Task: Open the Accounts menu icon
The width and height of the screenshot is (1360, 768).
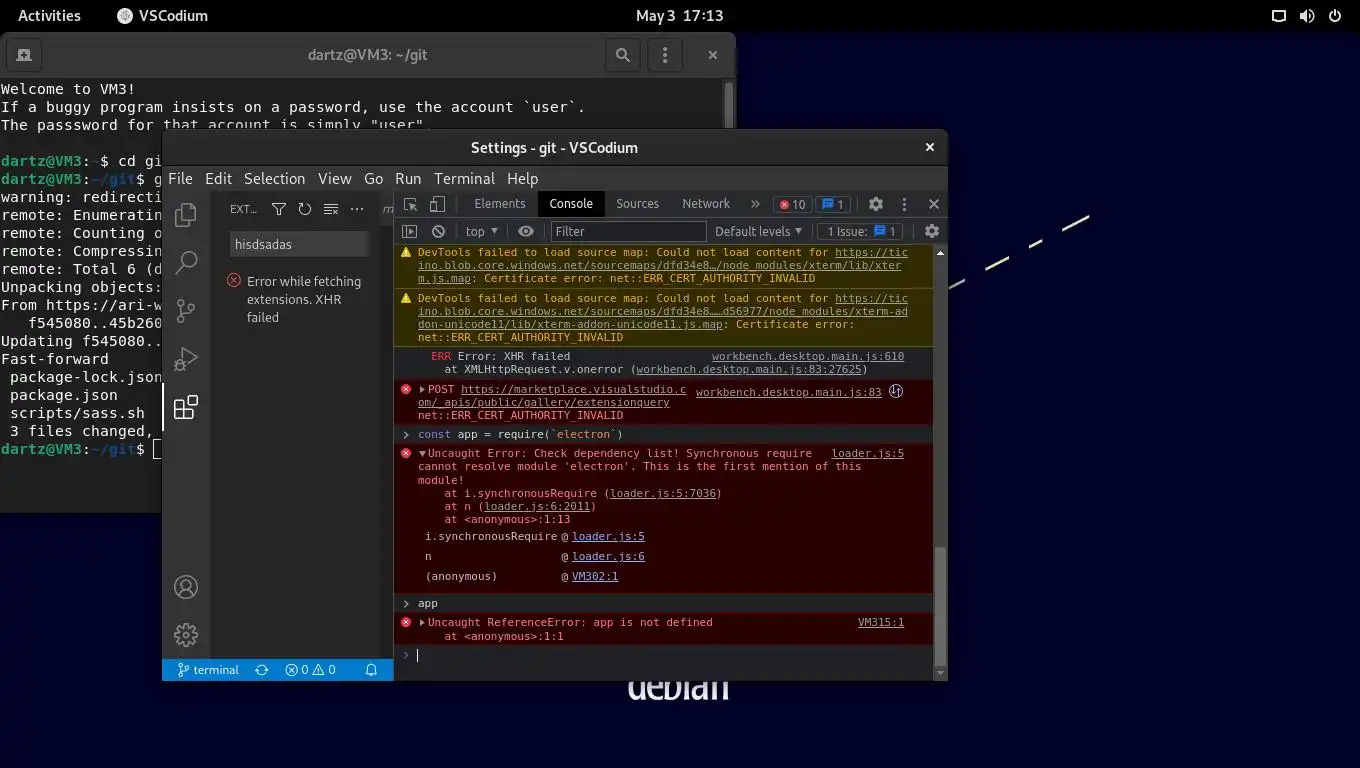Action: point(186,587)
